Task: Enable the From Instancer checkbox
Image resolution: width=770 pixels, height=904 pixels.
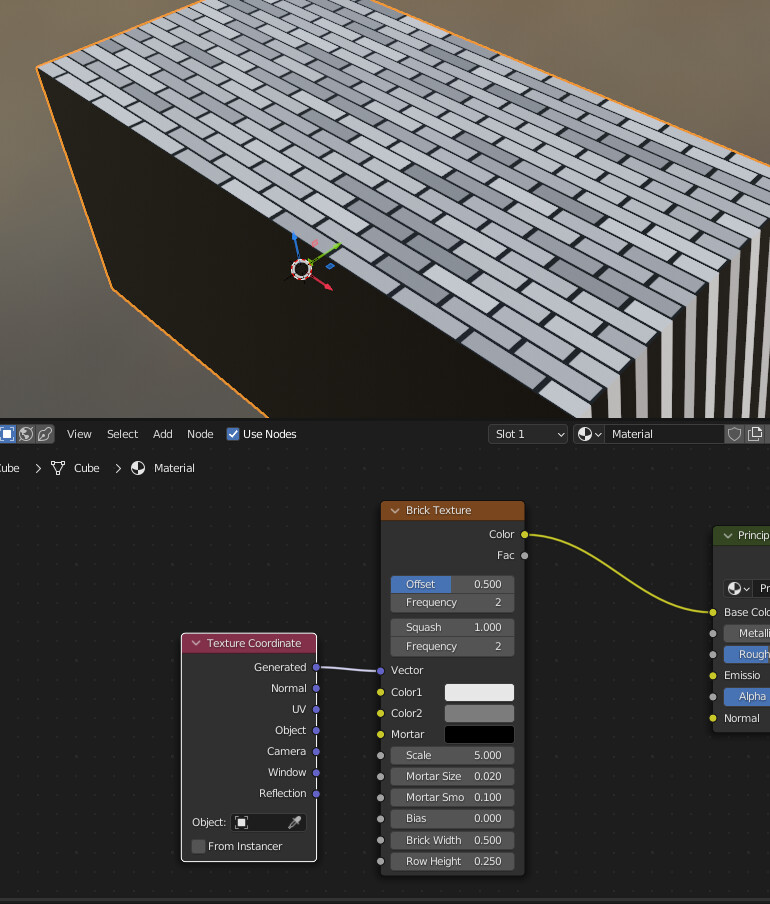Action: [198, 846]
